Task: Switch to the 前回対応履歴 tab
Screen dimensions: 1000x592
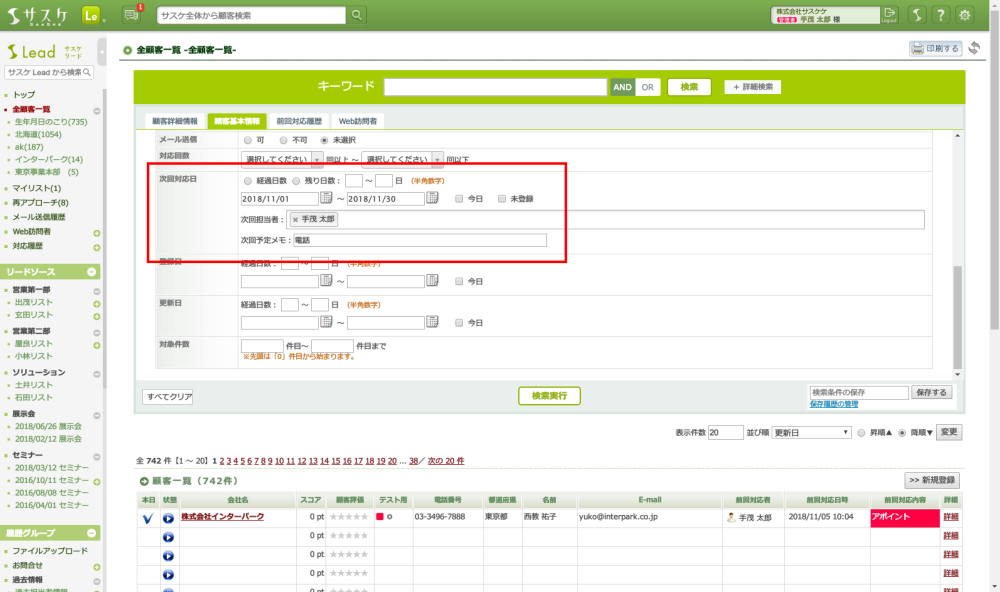Action: coord(297,121)
